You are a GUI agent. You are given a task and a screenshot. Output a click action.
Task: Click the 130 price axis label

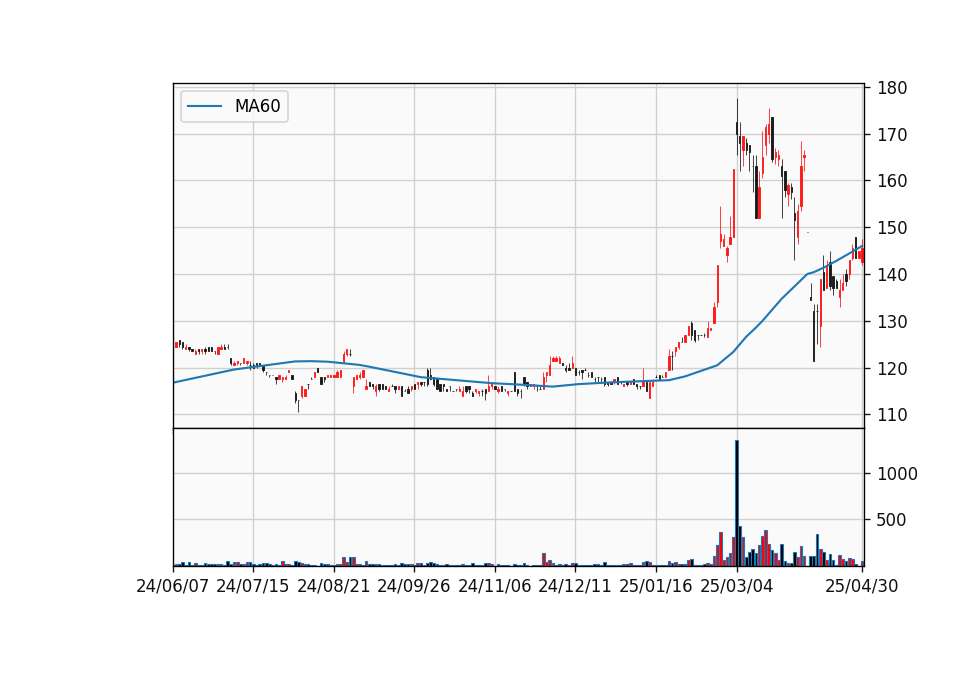pos(893,321)
